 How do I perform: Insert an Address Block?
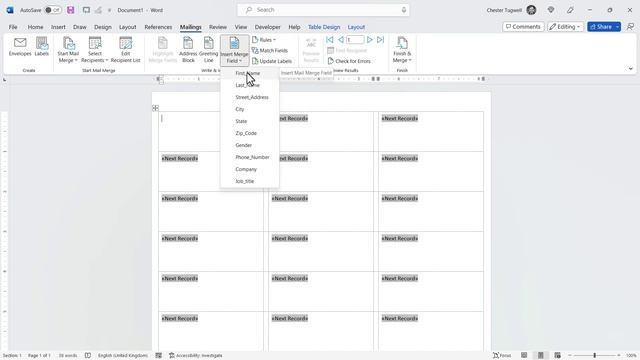tap(188, 50)
